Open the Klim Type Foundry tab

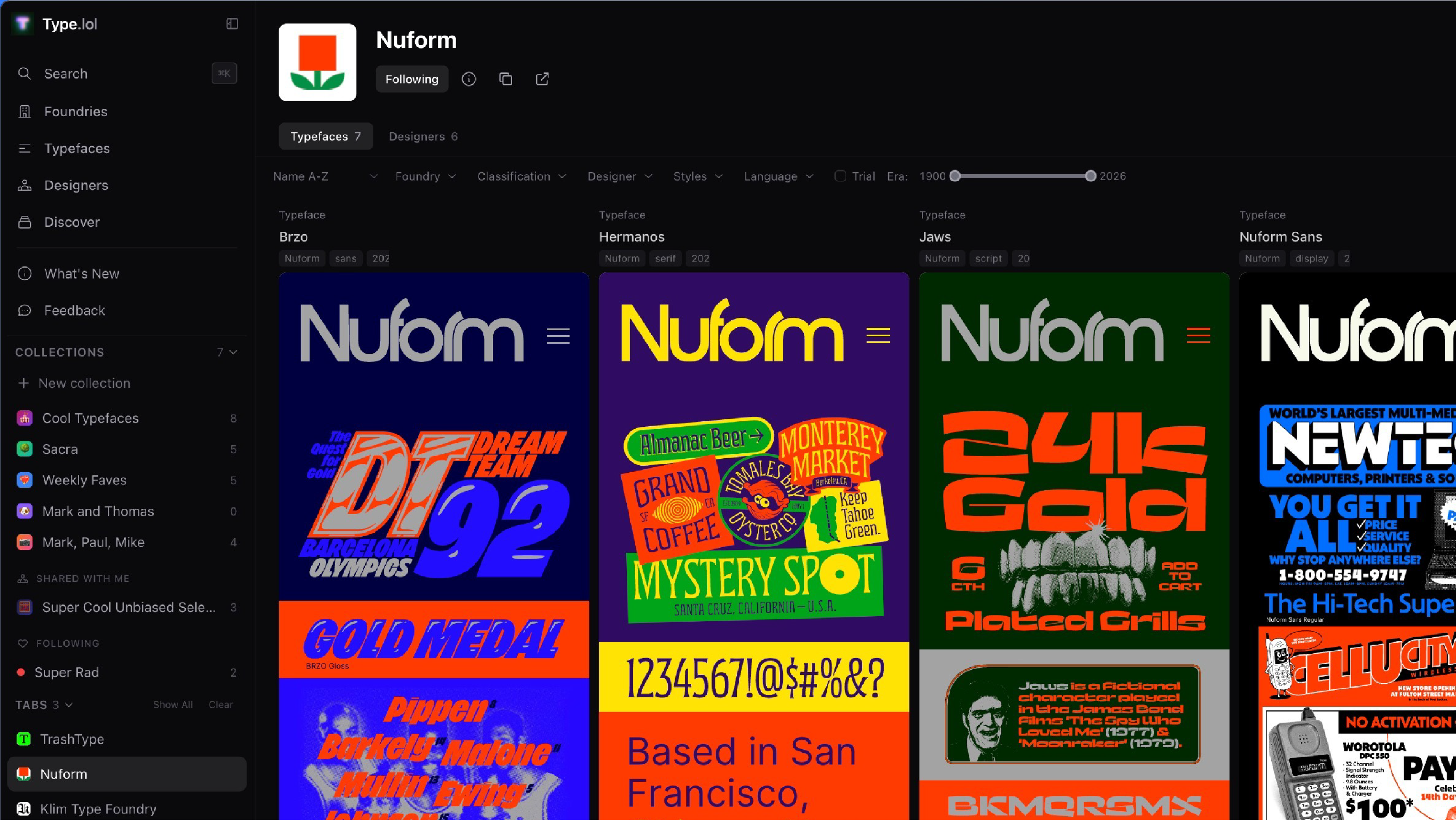click(98, 809)
